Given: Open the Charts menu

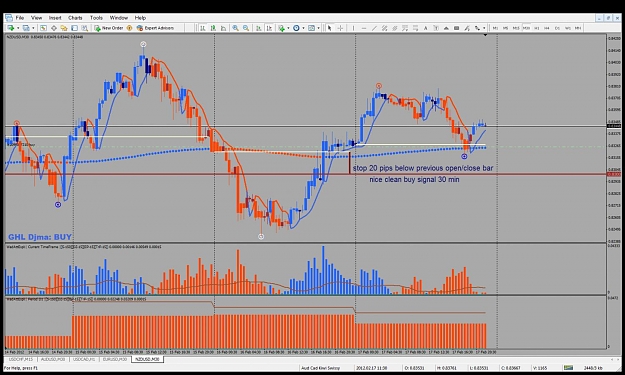Looking at the screenshot, I should coord(75,18).
